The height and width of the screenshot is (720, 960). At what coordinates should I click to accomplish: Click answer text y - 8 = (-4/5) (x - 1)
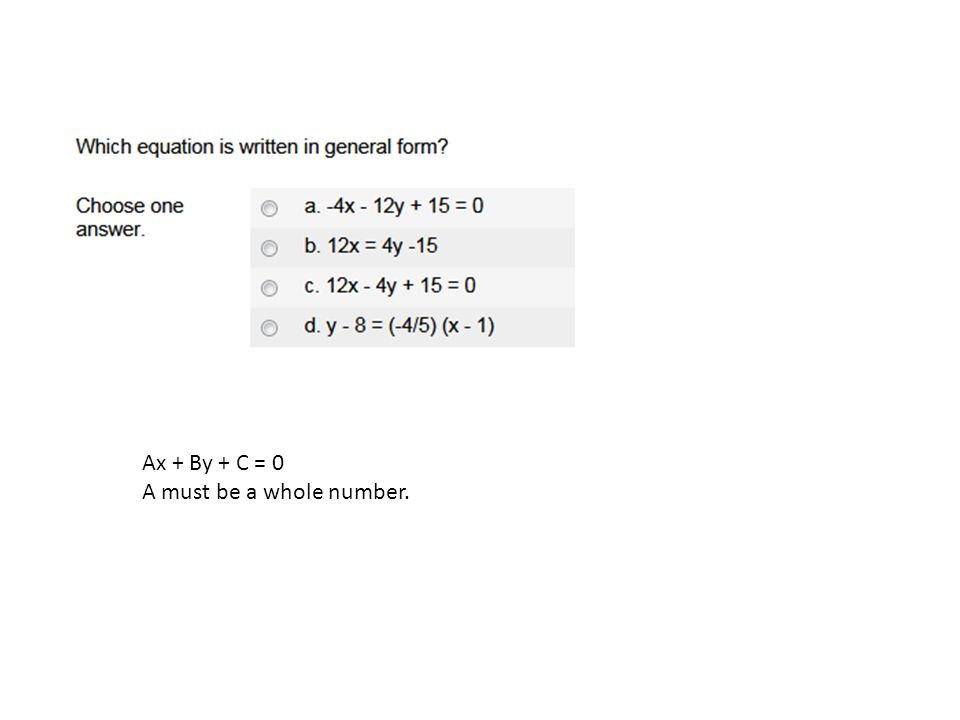pyautogui.click(x=410, y=326)
